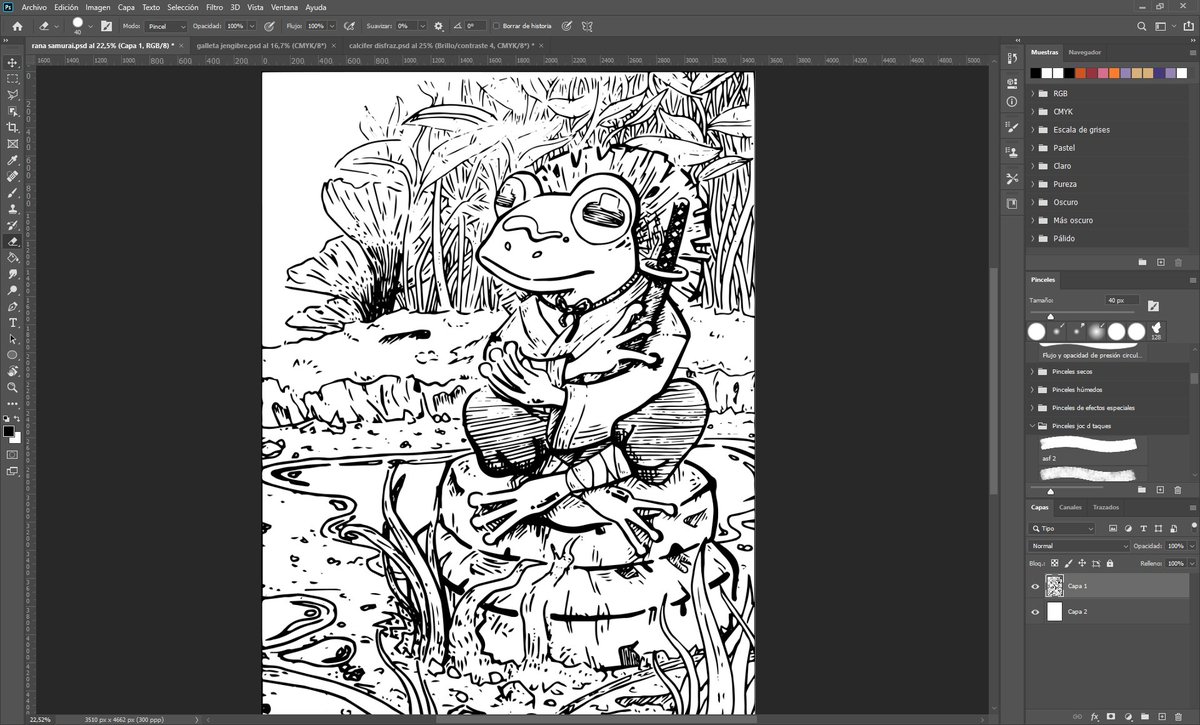Open the Selección menu
Screen dimensions: 1200x725
183,7
